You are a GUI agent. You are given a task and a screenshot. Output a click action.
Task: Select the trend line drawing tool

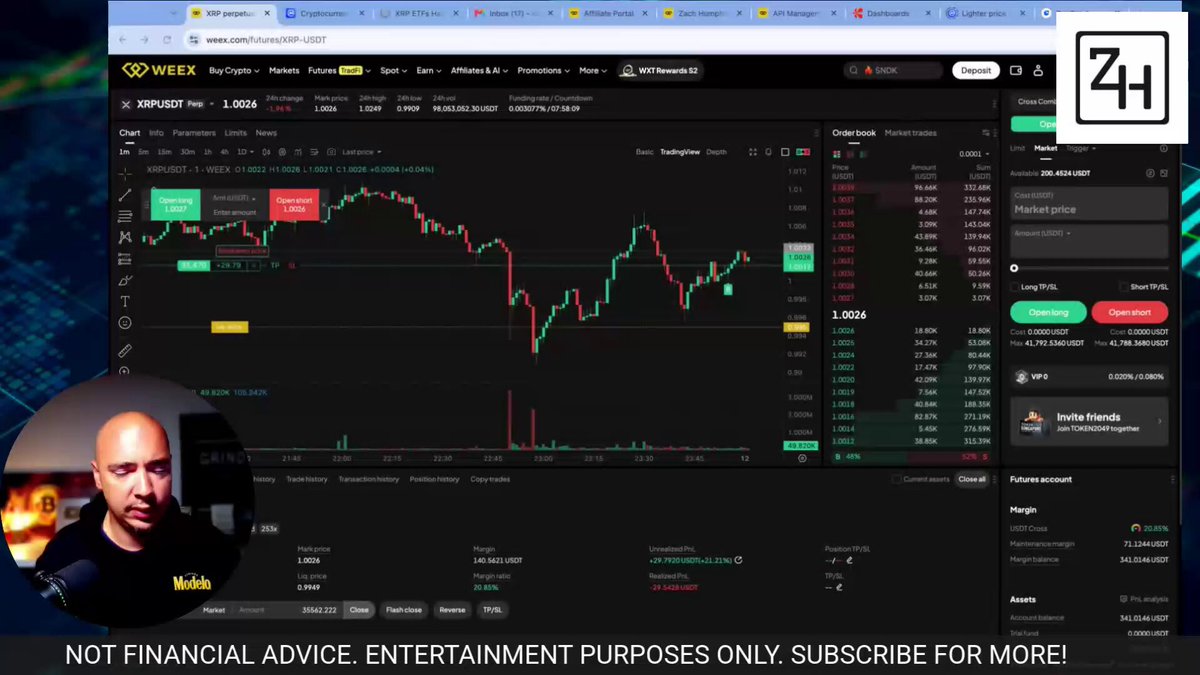pyautogui.click(x=125, y=195)
